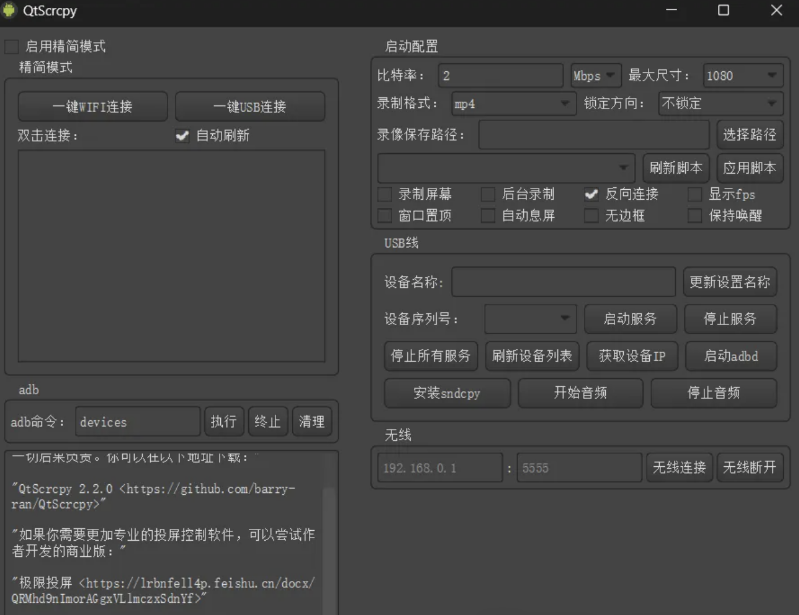Focus the 比特率 input field
This screenshot has height=615, width=799.
point(501,76)
